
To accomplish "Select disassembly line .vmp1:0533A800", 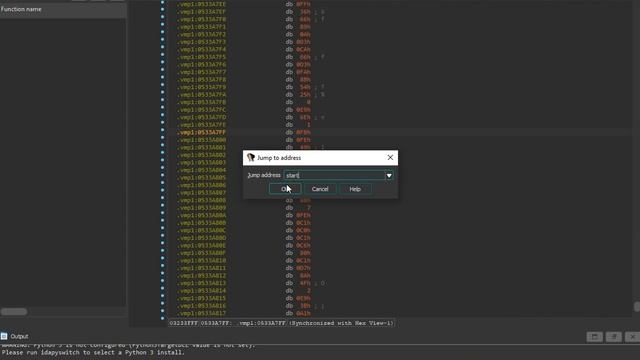I will [202, 140].
